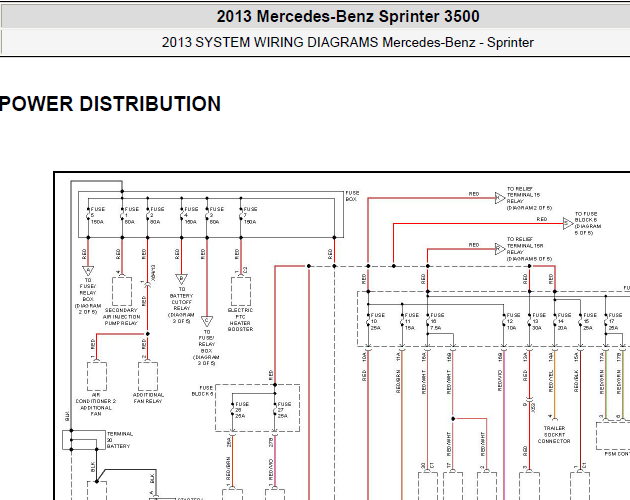Click the 'FUSE 16 7.5A' label

(x=437, y=322)
